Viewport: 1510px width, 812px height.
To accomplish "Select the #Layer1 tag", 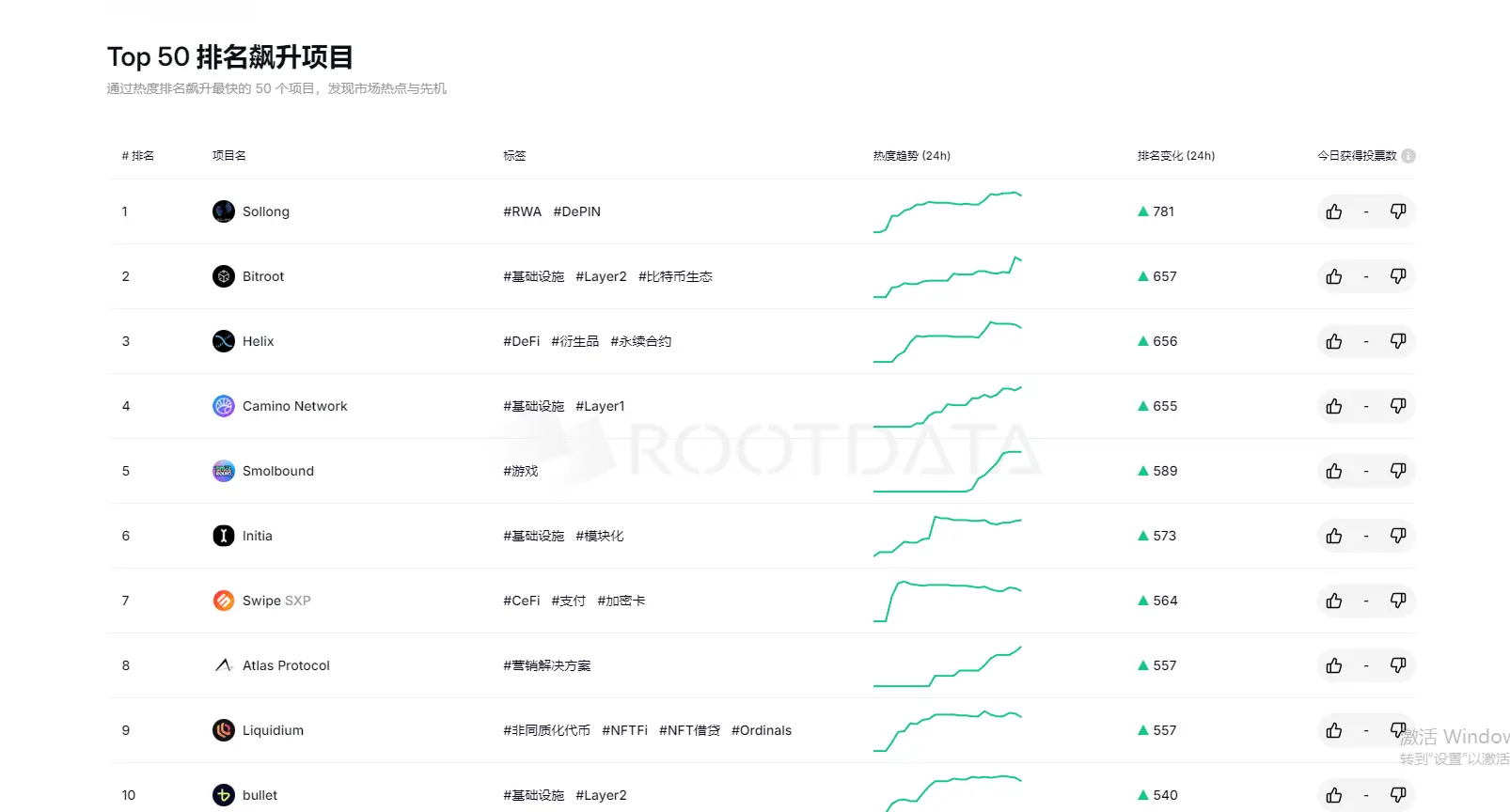I will (x=601, y=406).
